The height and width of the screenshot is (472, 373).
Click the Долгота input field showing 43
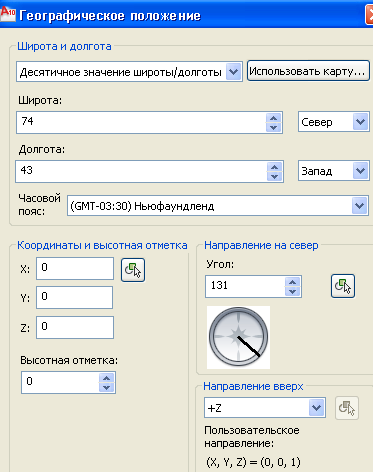(141, 171)
